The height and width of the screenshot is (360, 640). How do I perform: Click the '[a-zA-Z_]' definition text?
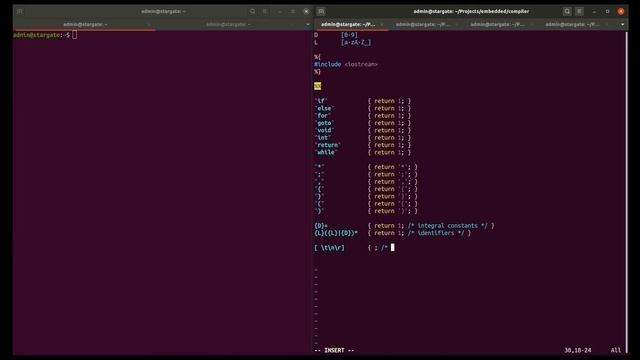[x=356, y=42]
